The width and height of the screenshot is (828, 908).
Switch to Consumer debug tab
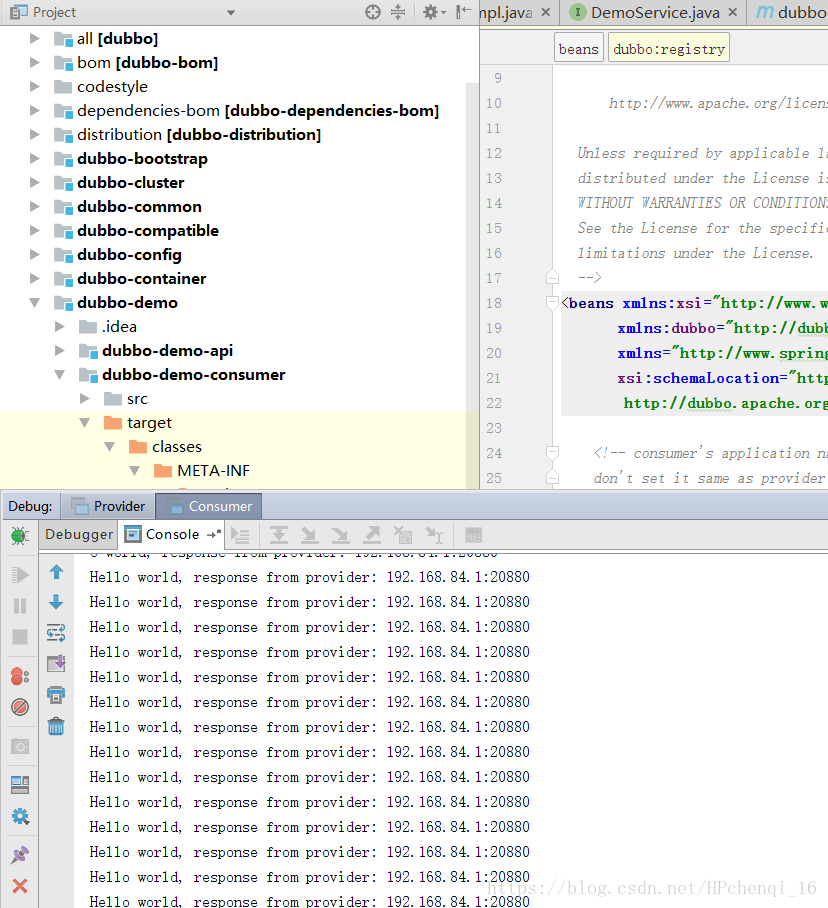click(x=208, y=506)
